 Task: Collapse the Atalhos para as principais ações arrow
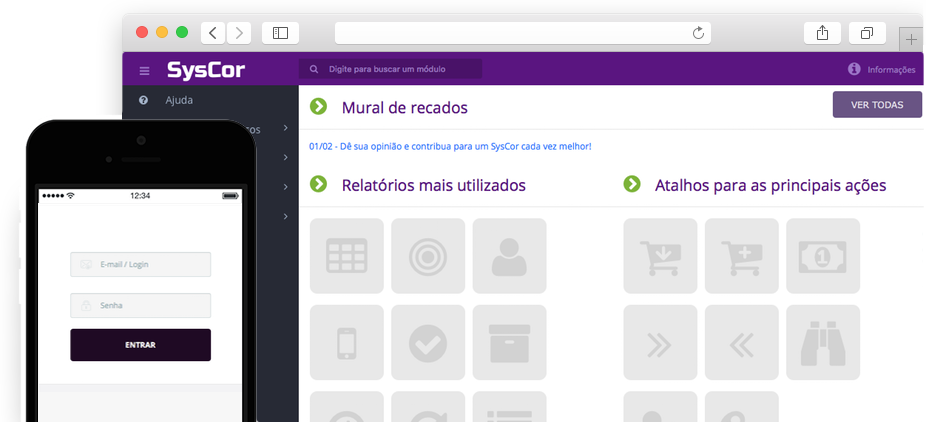pos(632,184)
